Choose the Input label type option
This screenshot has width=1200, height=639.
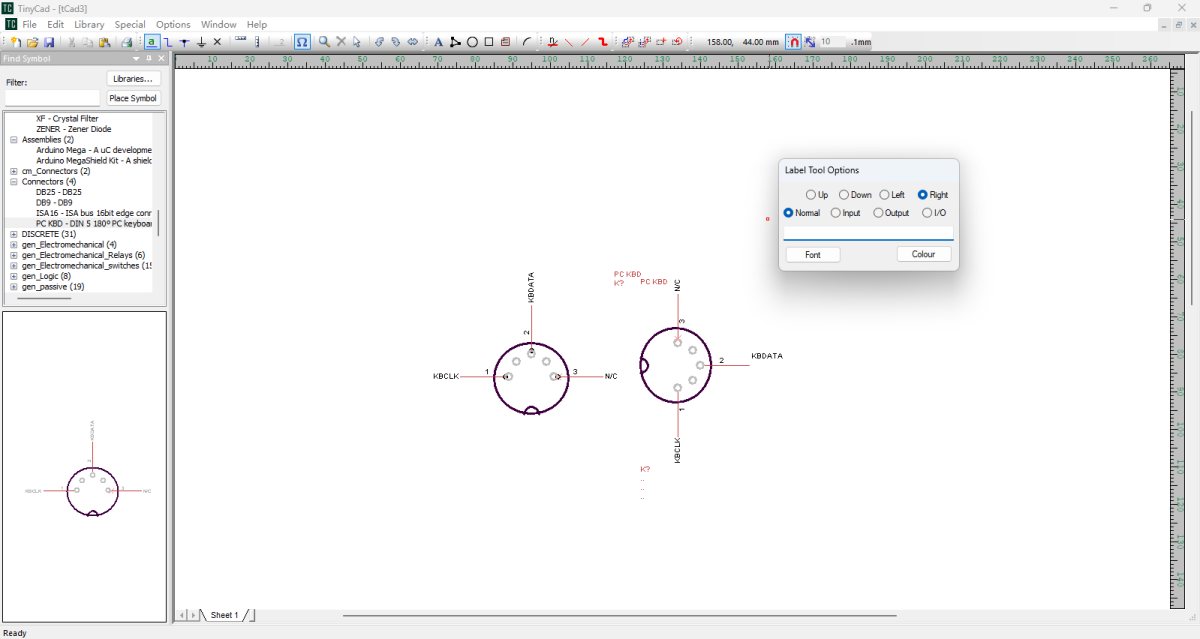pos(836,213)
